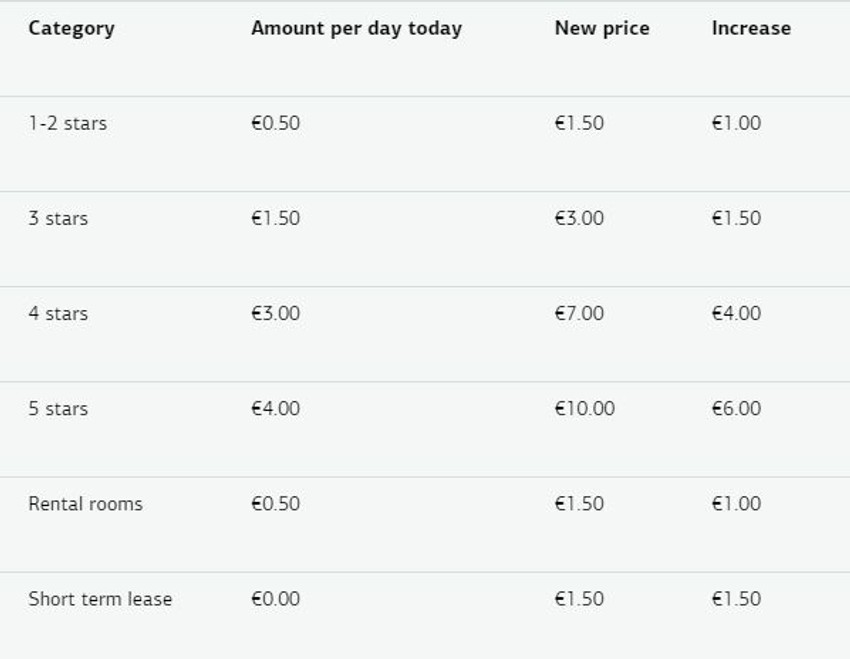Screen dimensions: 850x659
Task: Select the 5 stars category cell
Action: click(x=58, y=408)
